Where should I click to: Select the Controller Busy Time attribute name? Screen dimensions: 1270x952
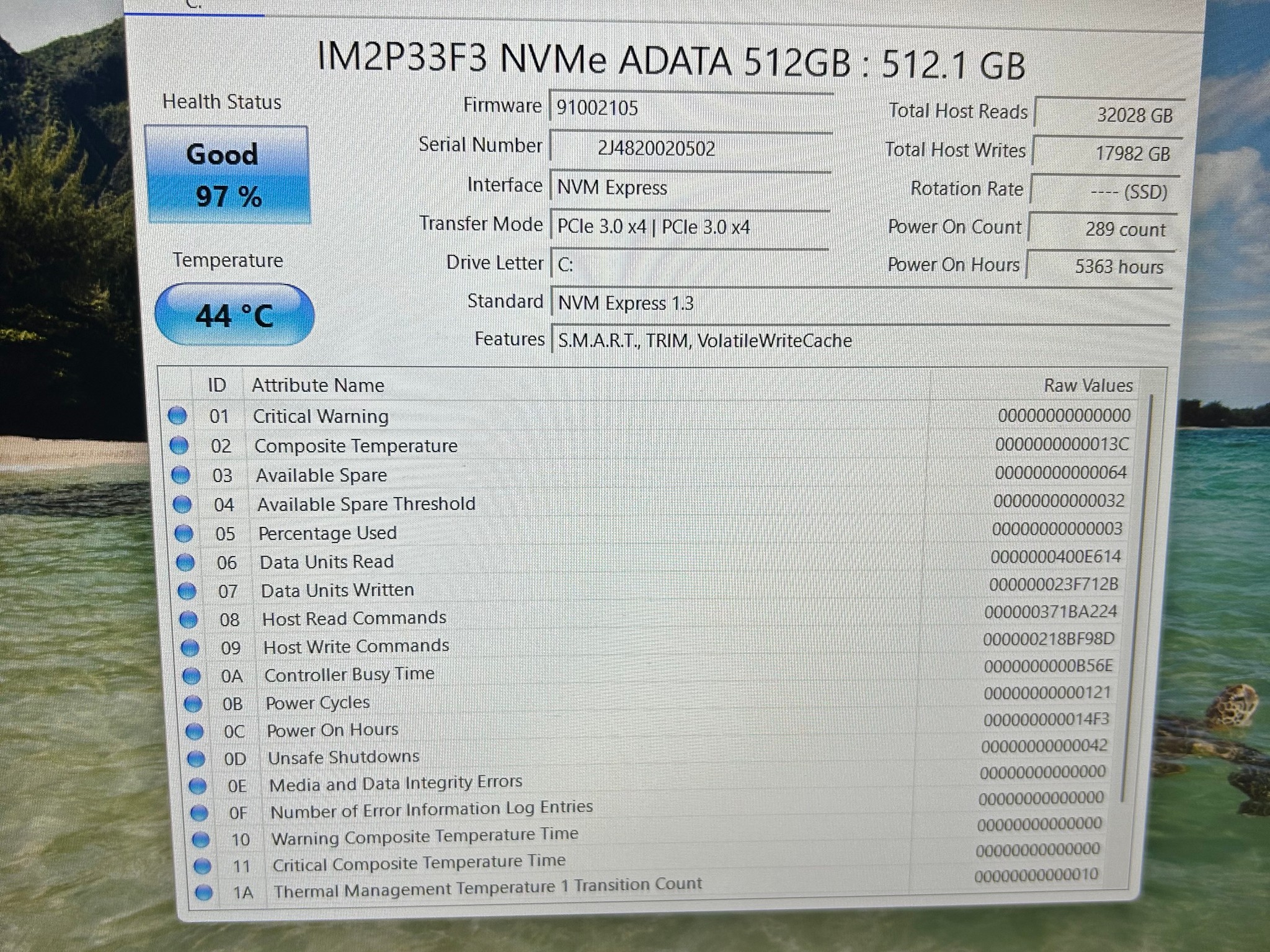(349, 674)
